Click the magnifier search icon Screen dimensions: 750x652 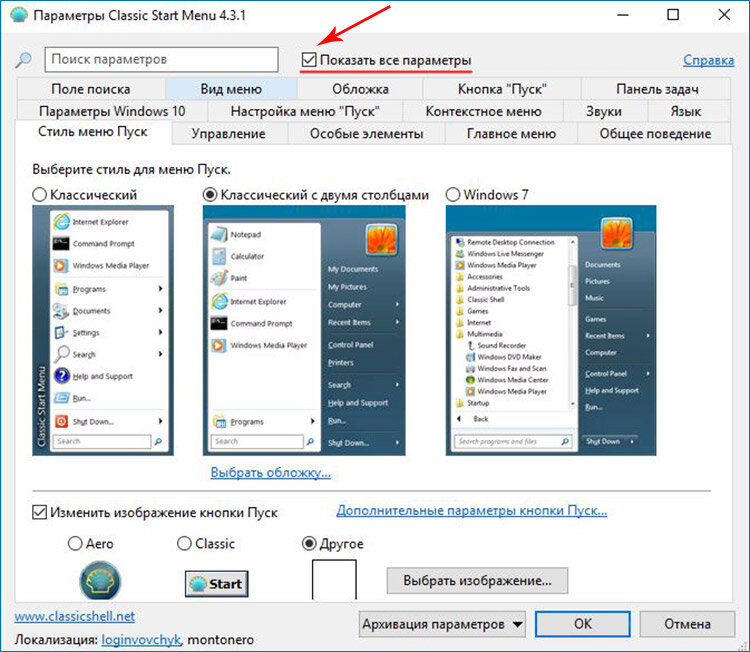tap(23, 60)
